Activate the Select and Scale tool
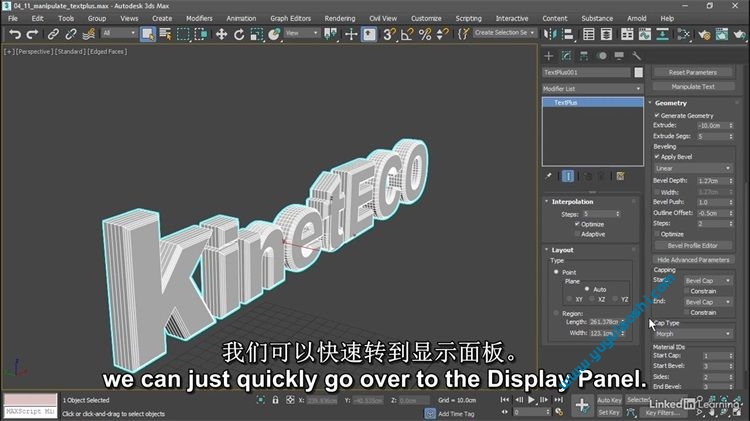This screenshot has width=750, height=421. (x=257, y=34)
